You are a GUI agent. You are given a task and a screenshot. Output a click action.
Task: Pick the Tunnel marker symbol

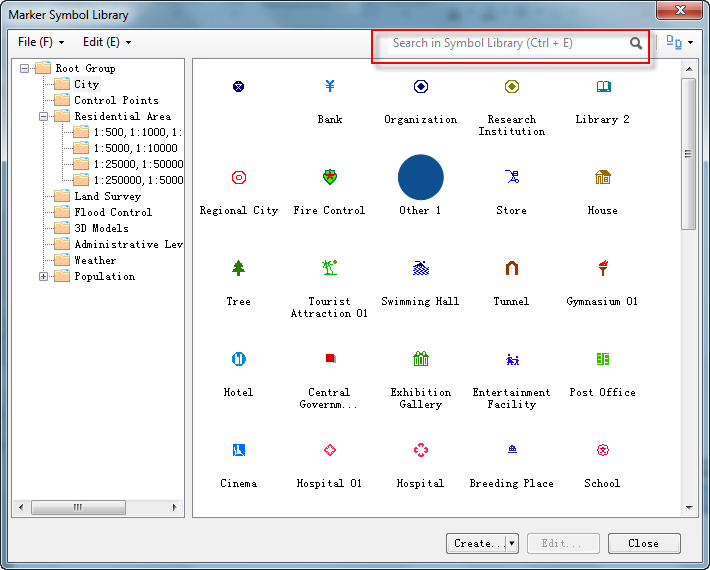click(x=511, y=269)
